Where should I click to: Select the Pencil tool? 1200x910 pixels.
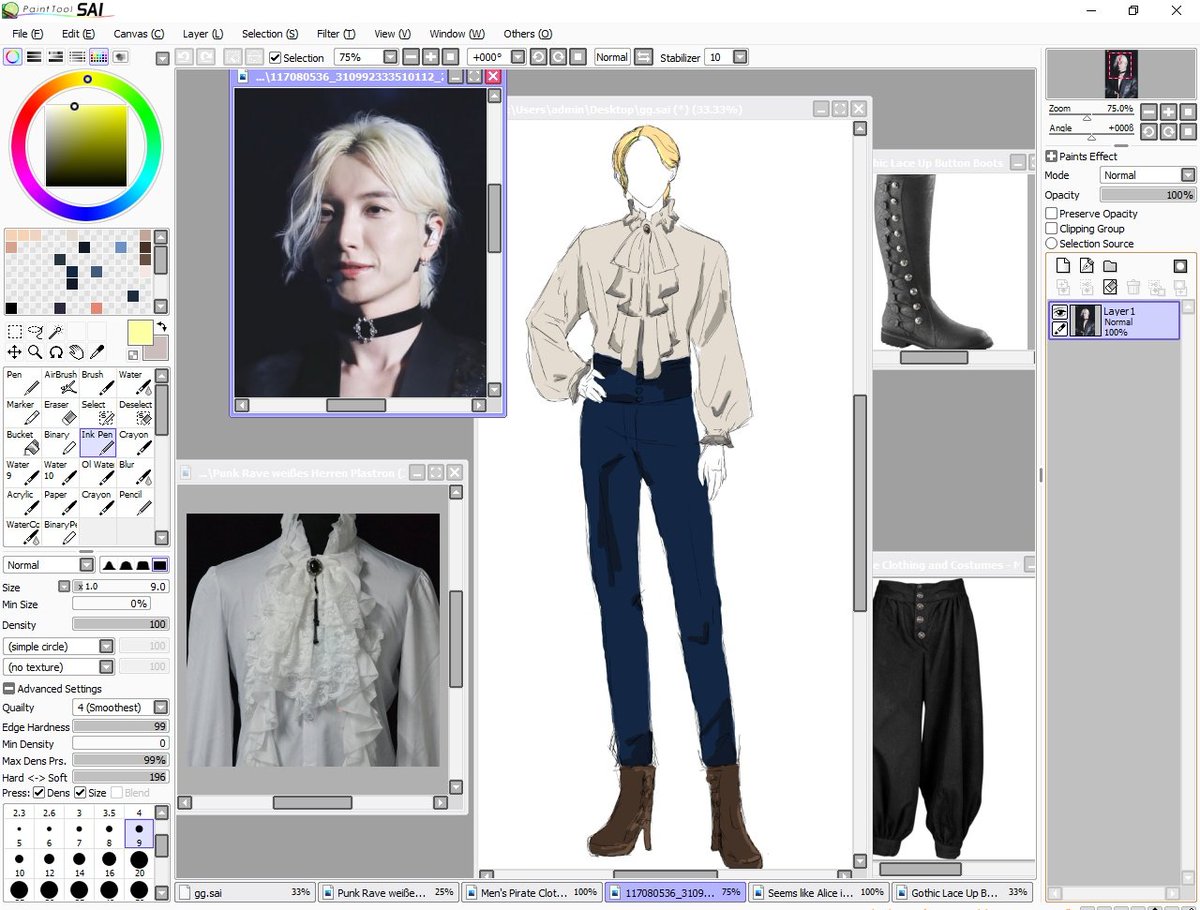pyautogui.click(x=135, y=502)
